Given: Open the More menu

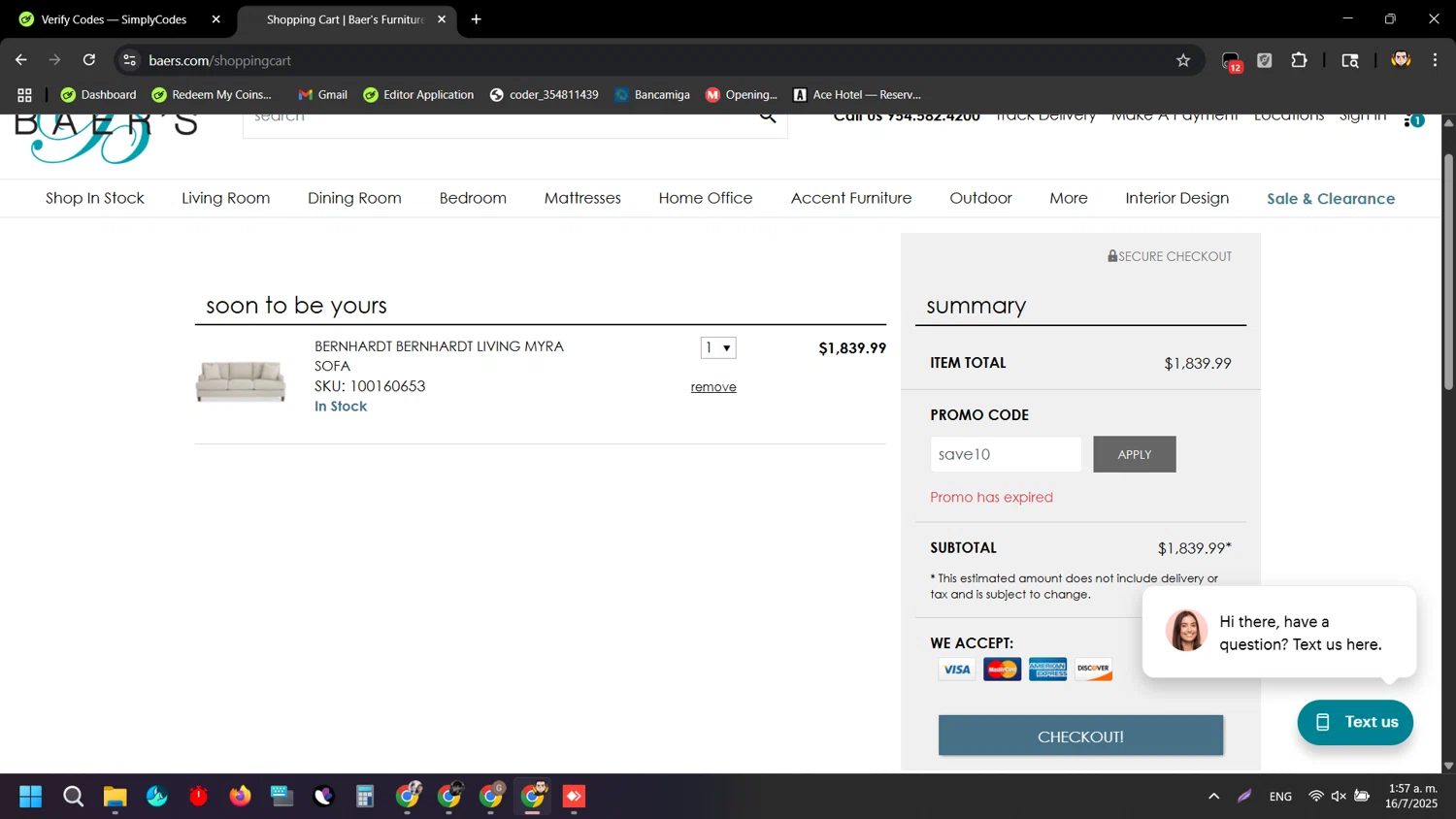Looking at the screenshot, I should (1069, 198).
